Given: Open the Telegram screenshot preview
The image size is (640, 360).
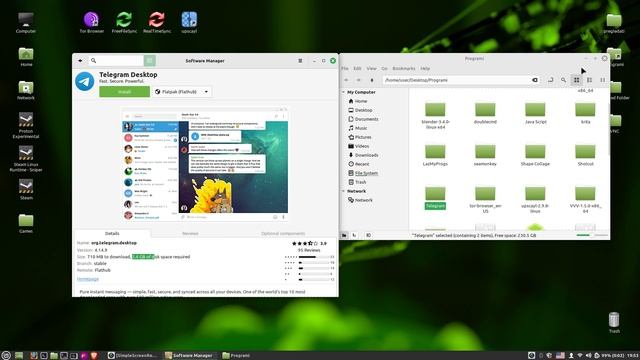Looking at the screenshot, I should coord(205,164).
